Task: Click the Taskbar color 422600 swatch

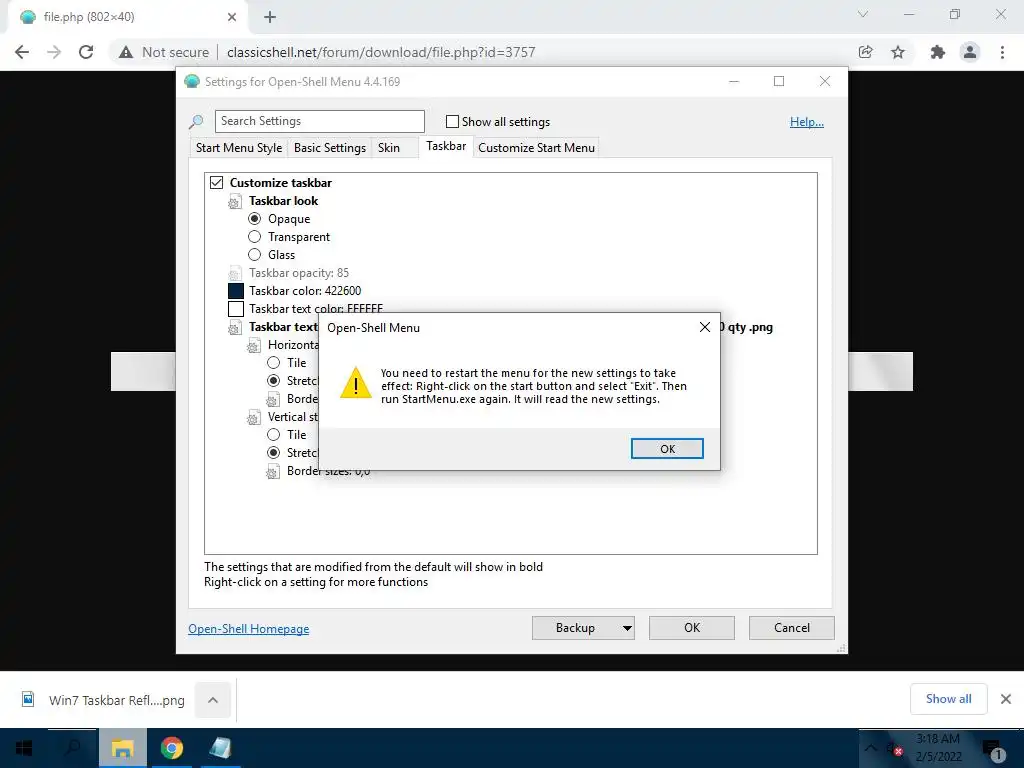Action: tap(236, 291)
